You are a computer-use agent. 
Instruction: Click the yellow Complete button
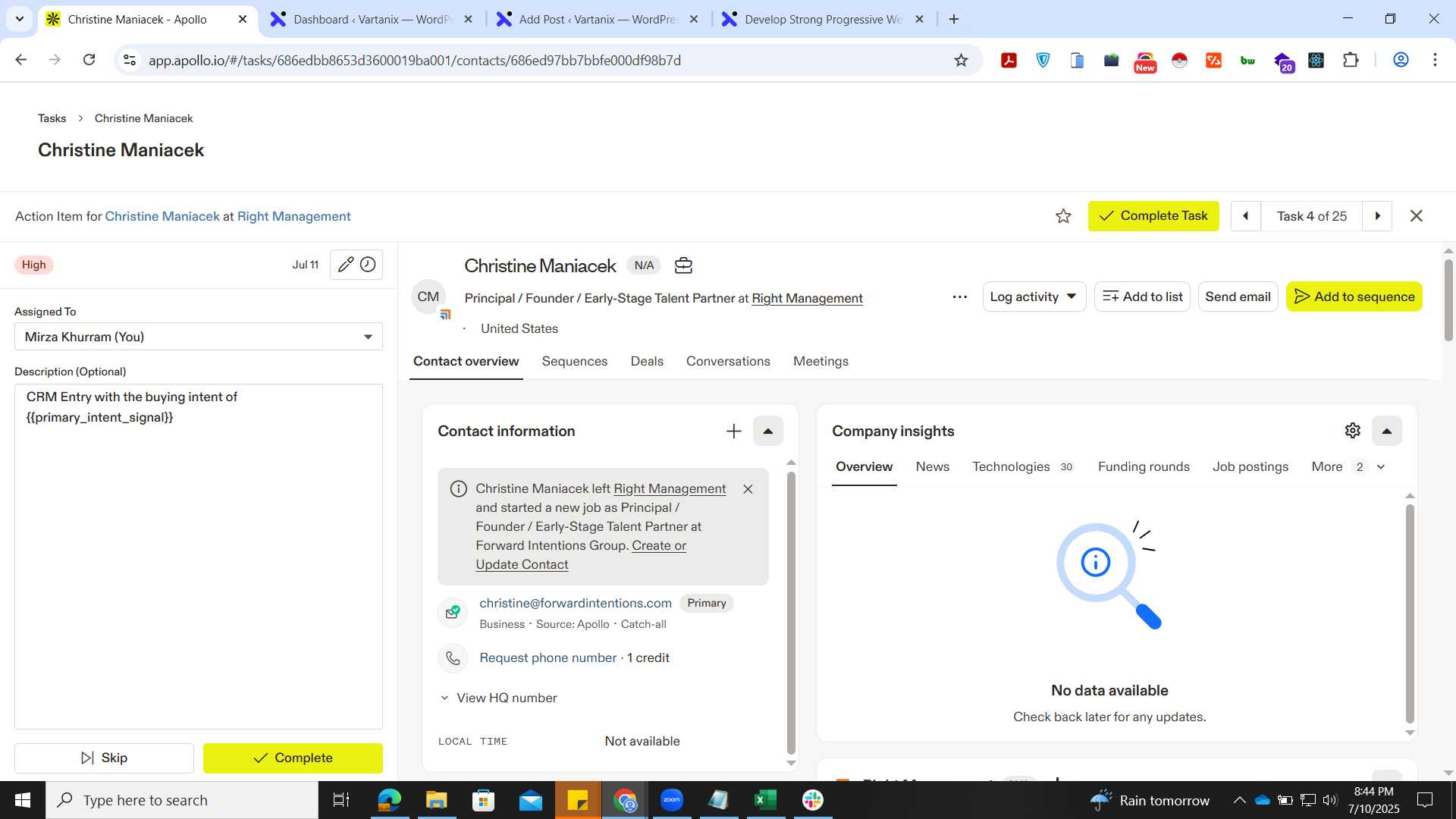[x=293, y=758]
